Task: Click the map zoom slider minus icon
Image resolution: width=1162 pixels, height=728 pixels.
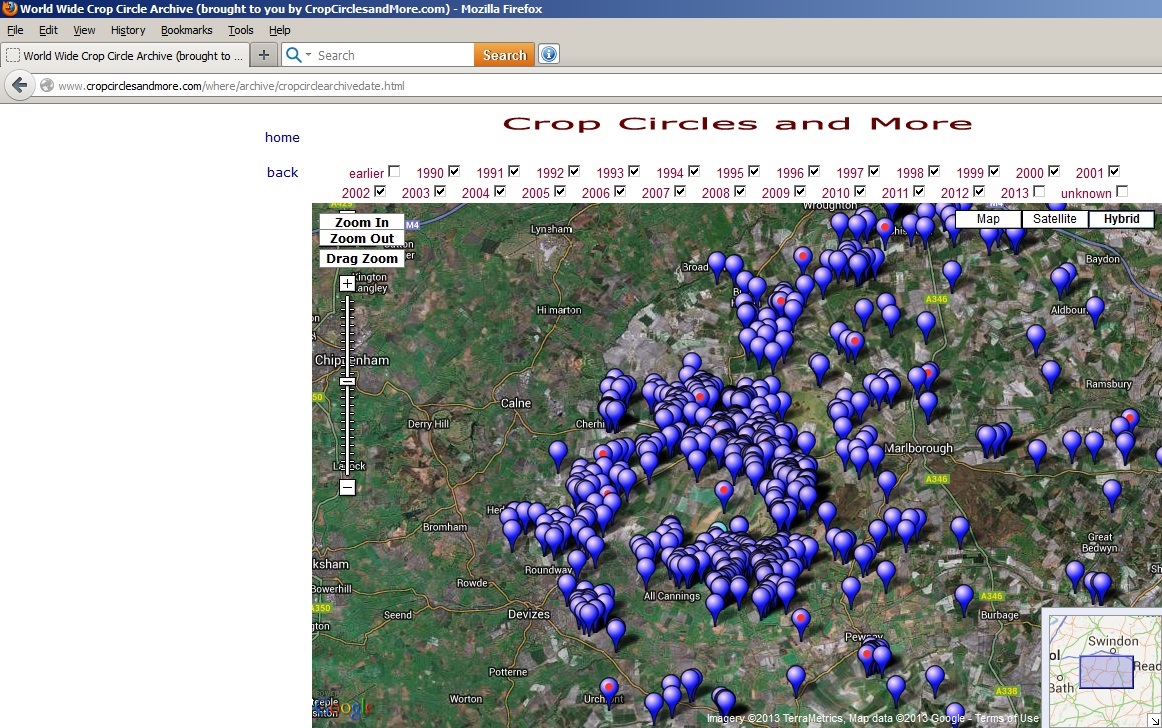Action: 347,488
